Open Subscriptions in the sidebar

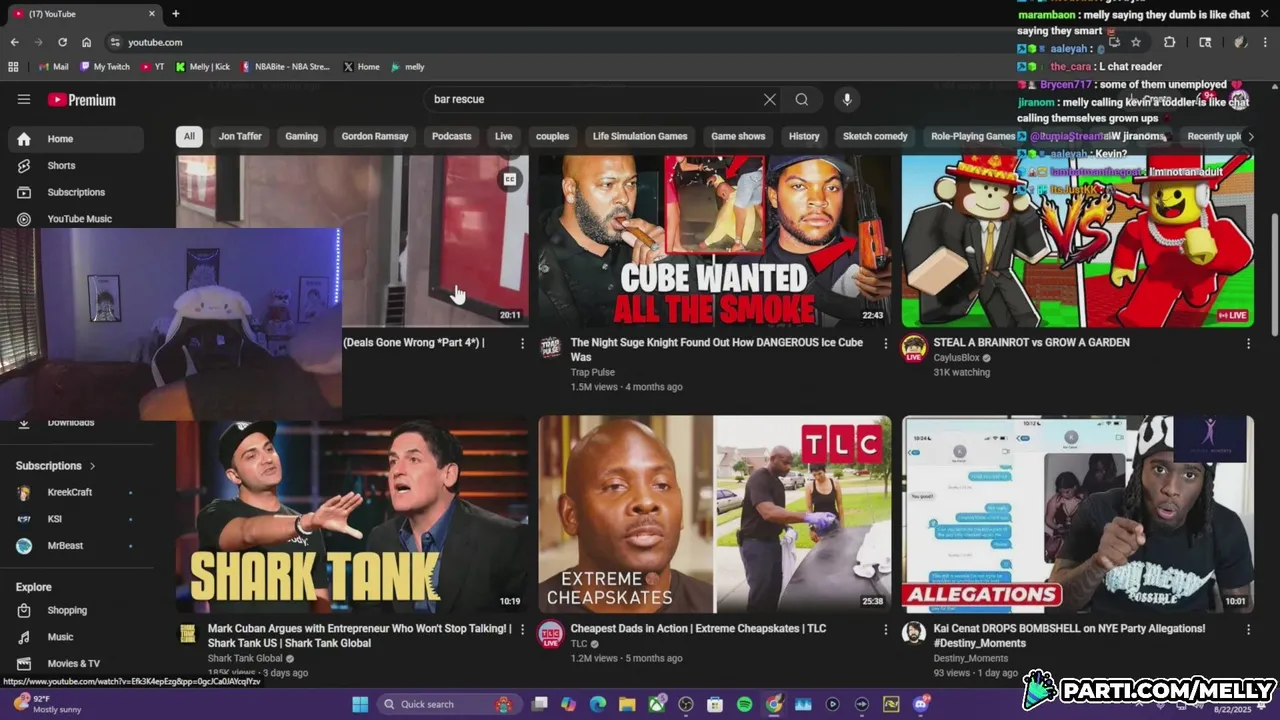[77, 192]
